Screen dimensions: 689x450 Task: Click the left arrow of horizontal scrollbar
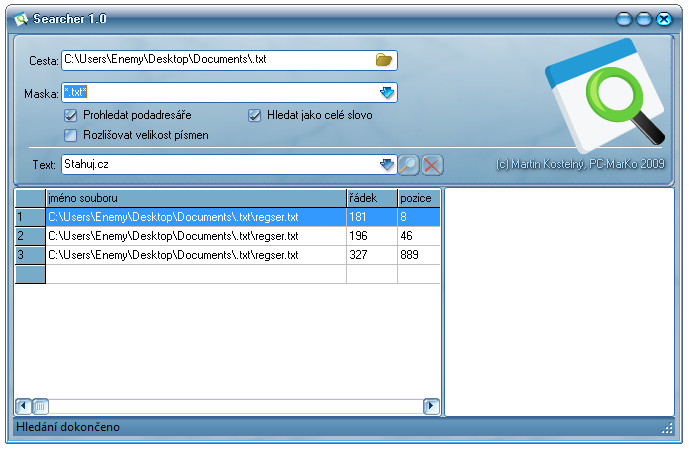(23, 406)
